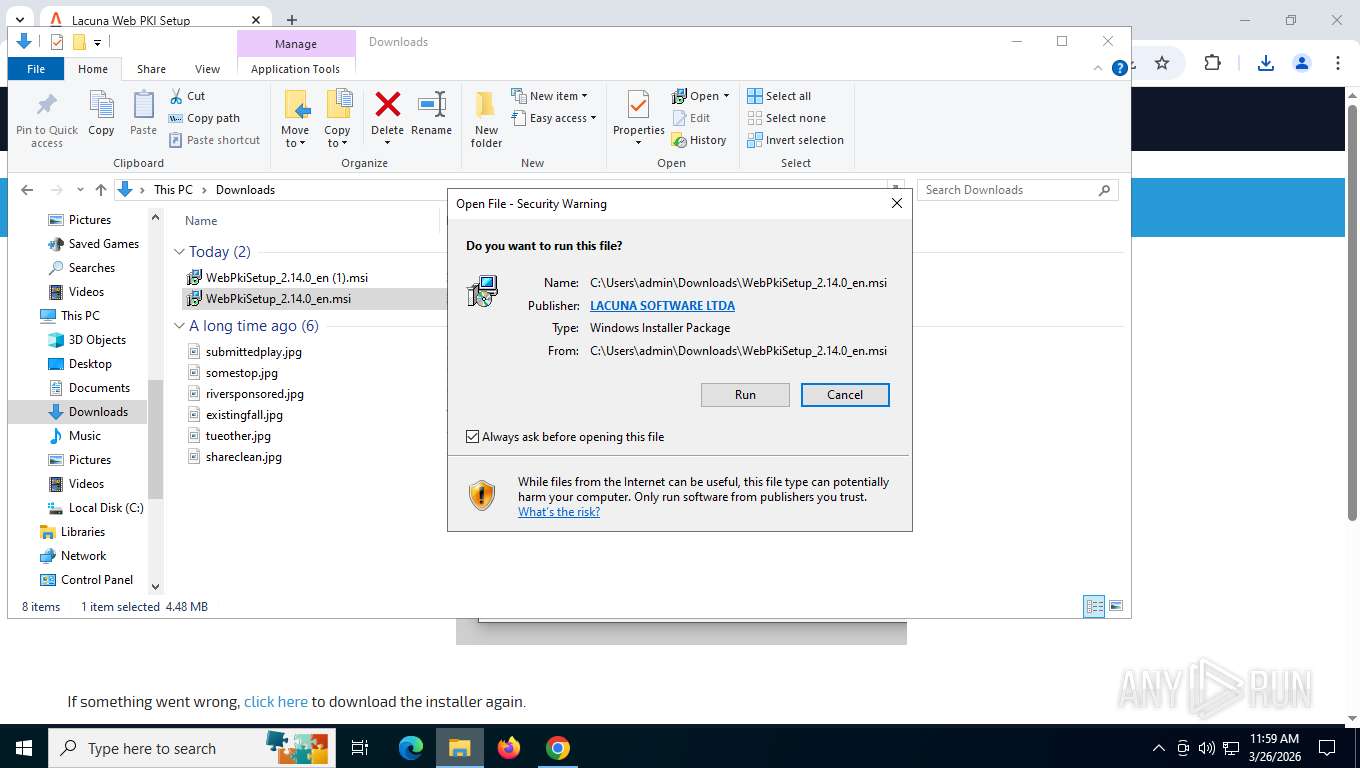Screen dimensions: 1360x768
Task: Open Documents in navigation pane
Action: (99, 388)
